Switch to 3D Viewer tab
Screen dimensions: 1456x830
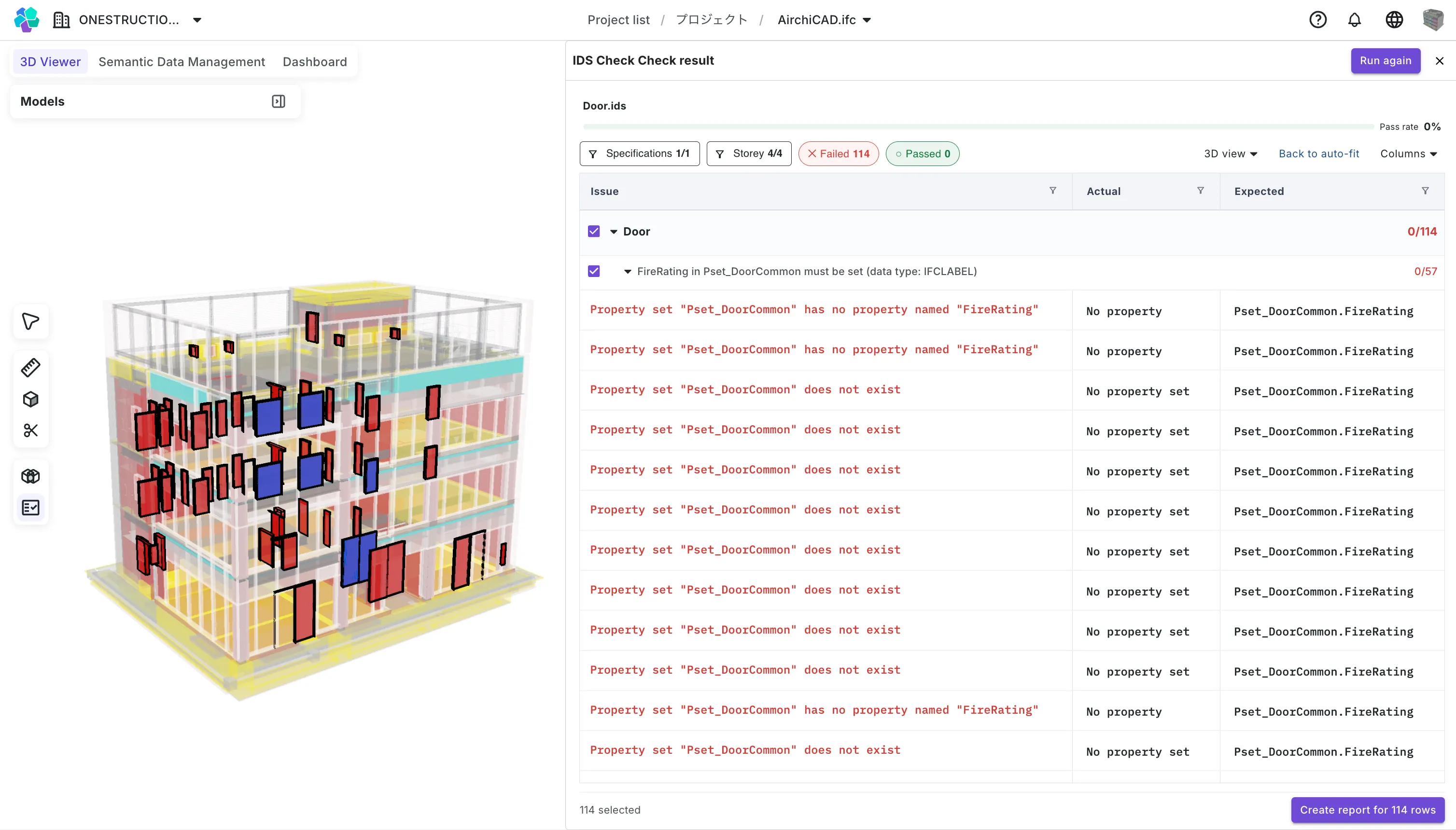(x=50, y=62)
